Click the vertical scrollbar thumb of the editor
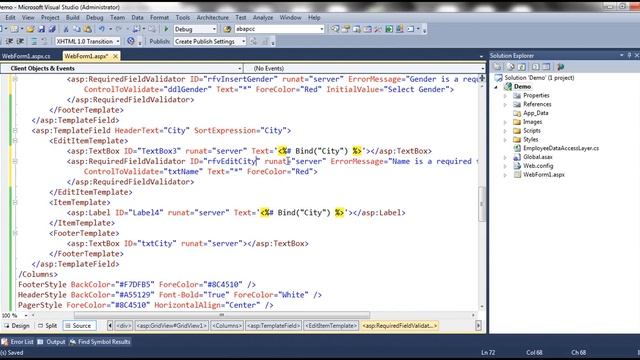Screen dimensions: 640x360 coord(482,204)
